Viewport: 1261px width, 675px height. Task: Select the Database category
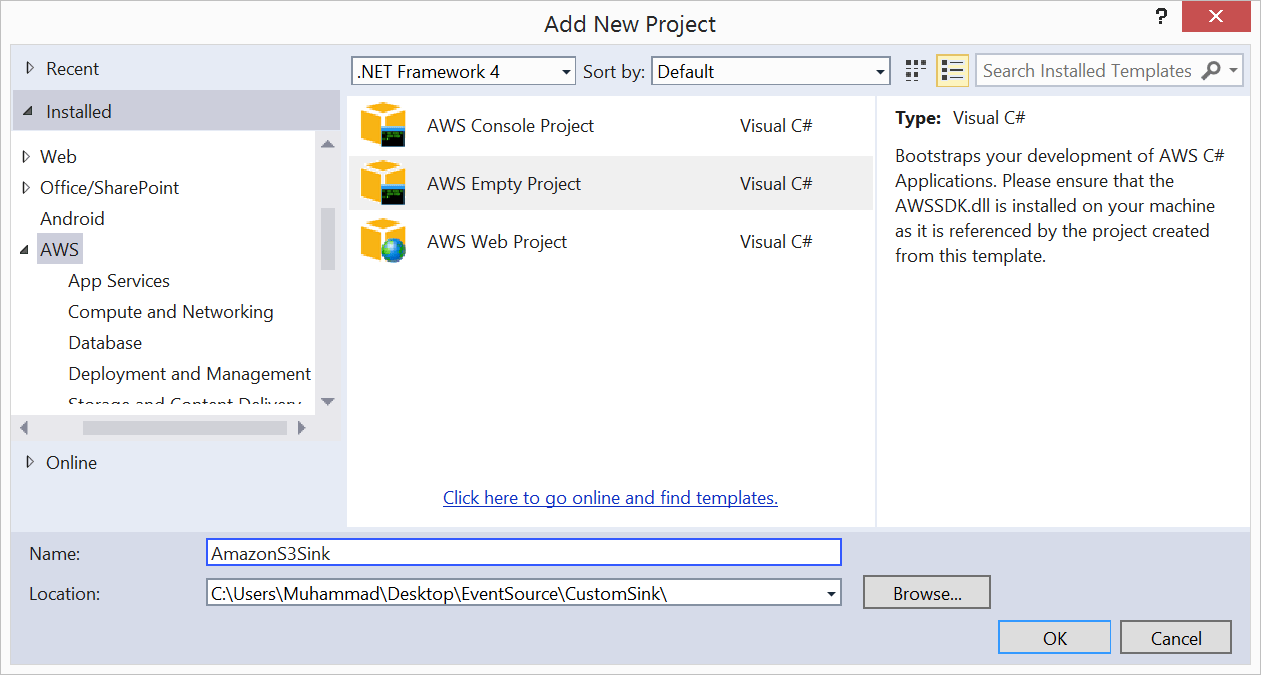(x=105, y=343)
